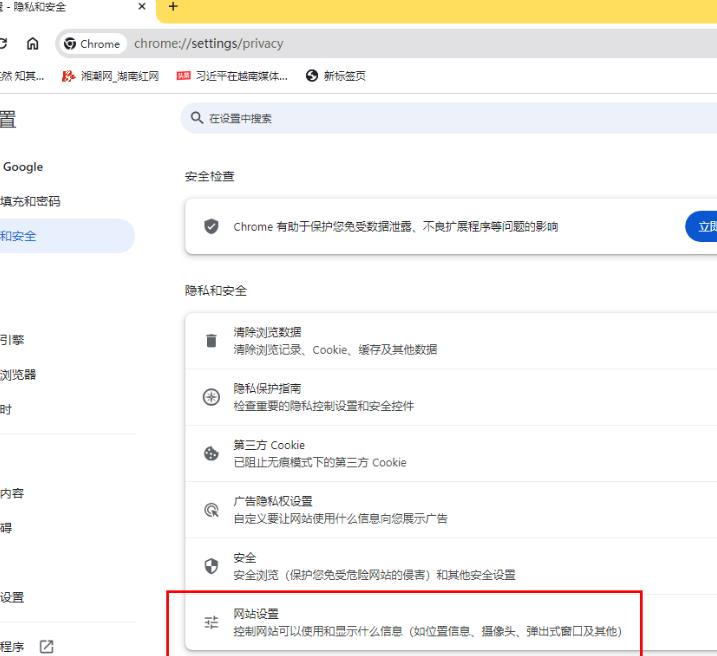
Task: Click 已阻止无痕模式下的第三方 Cookie text
Action: (x=320, y=463)
